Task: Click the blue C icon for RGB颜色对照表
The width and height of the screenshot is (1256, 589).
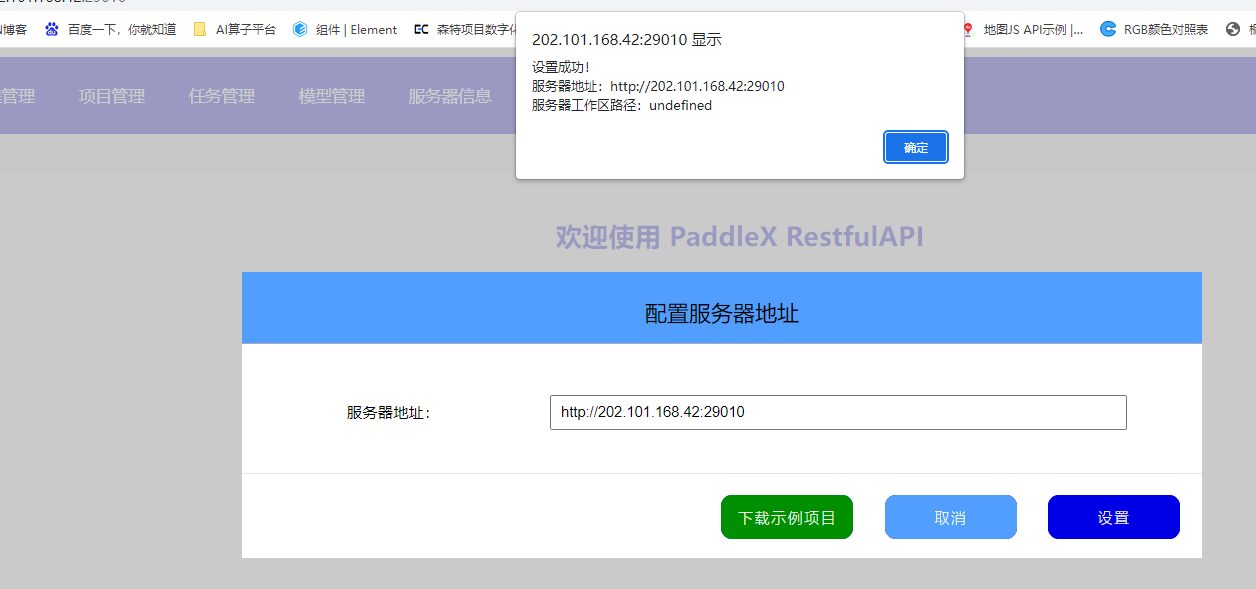Action: click(1108, 29)
